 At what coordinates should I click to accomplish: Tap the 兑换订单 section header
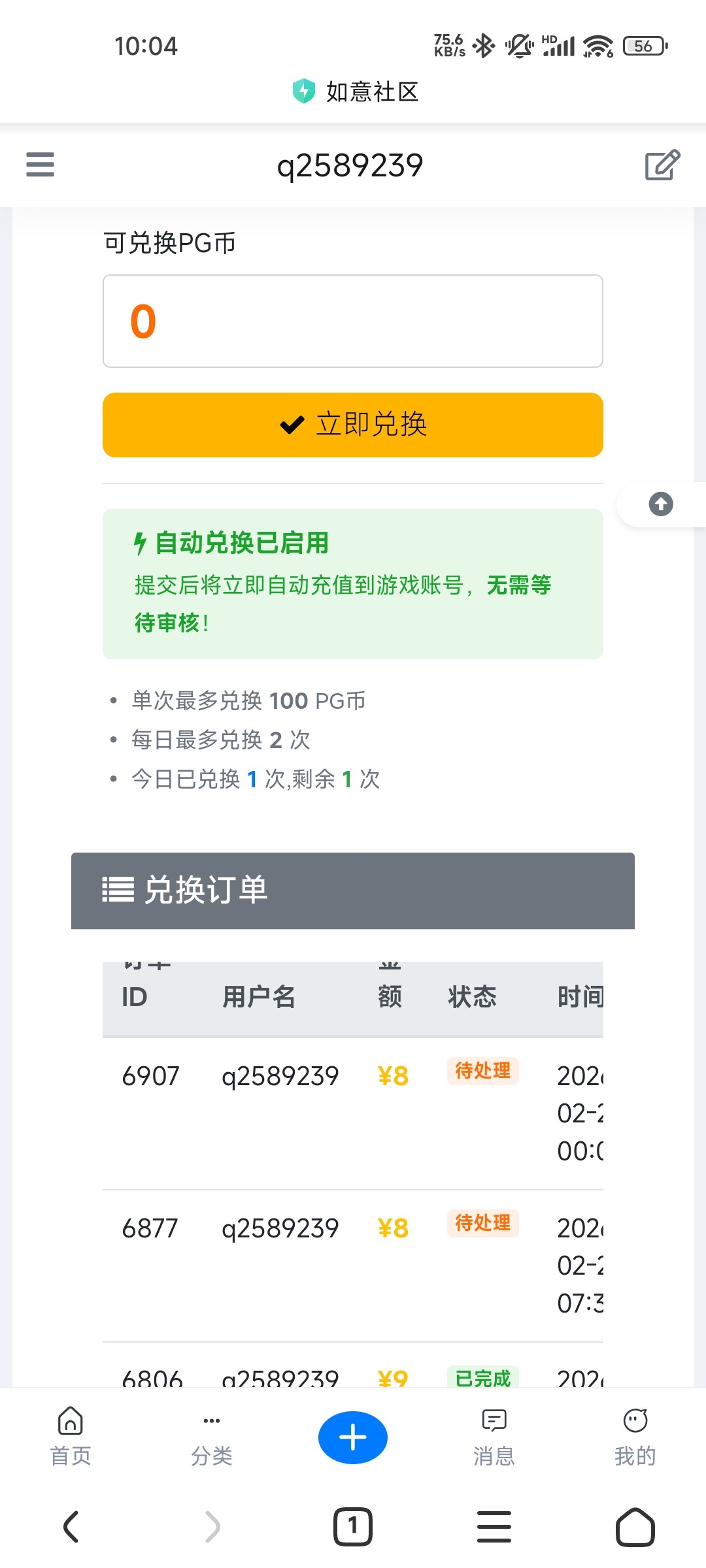click(x=353, y=890)
